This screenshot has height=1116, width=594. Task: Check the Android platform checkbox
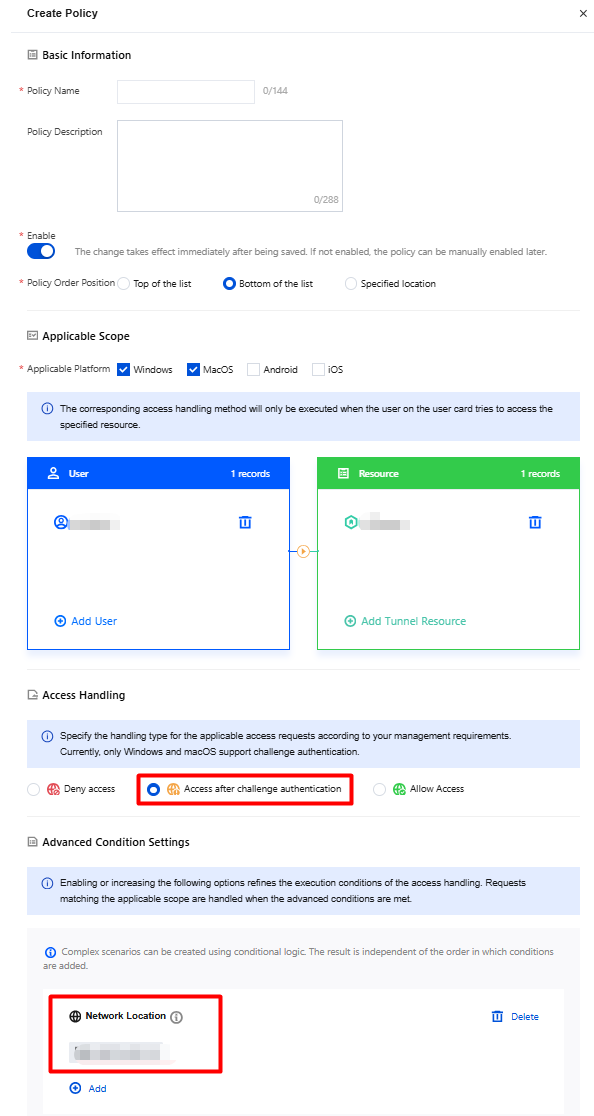pyautogui.click(x=253, y=369)
